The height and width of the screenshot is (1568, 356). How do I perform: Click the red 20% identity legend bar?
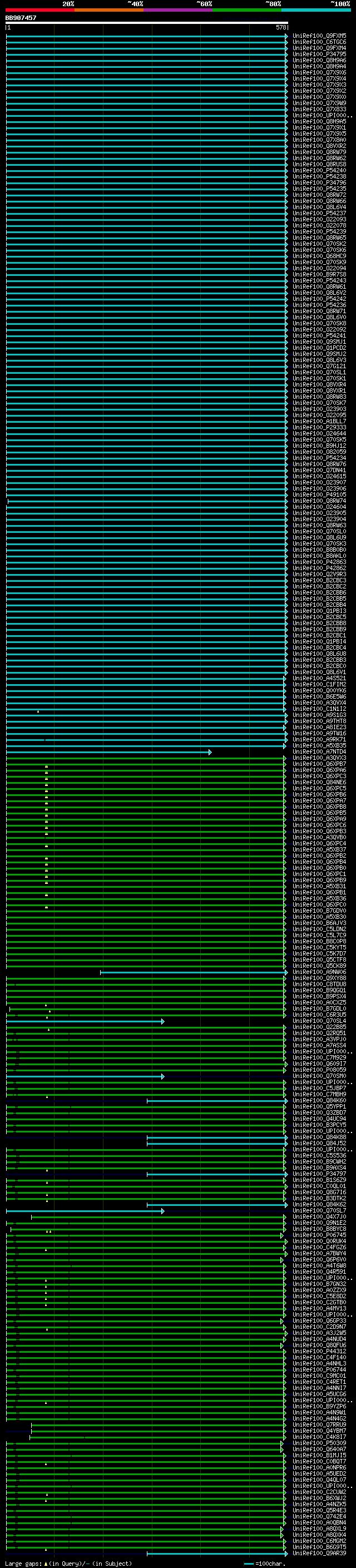pos(39,10)
